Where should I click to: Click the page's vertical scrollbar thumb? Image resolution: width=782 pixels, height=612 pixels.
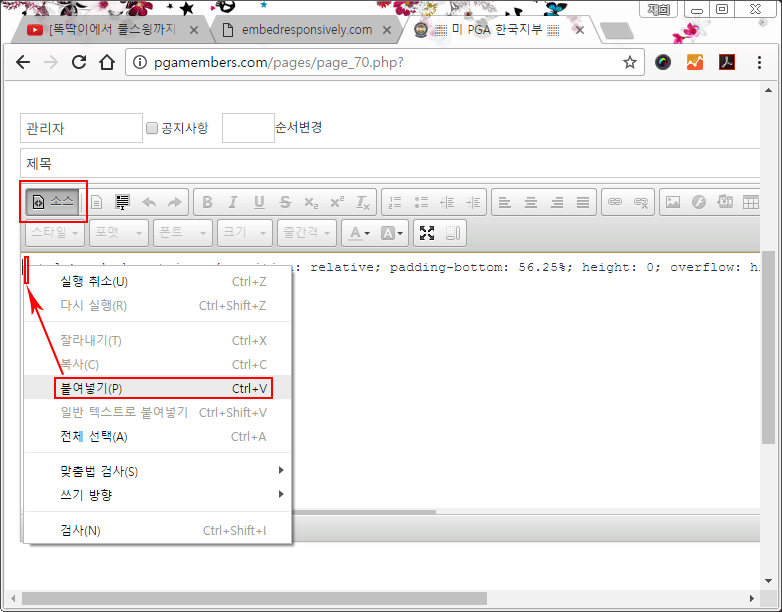(x=768, y=347)
